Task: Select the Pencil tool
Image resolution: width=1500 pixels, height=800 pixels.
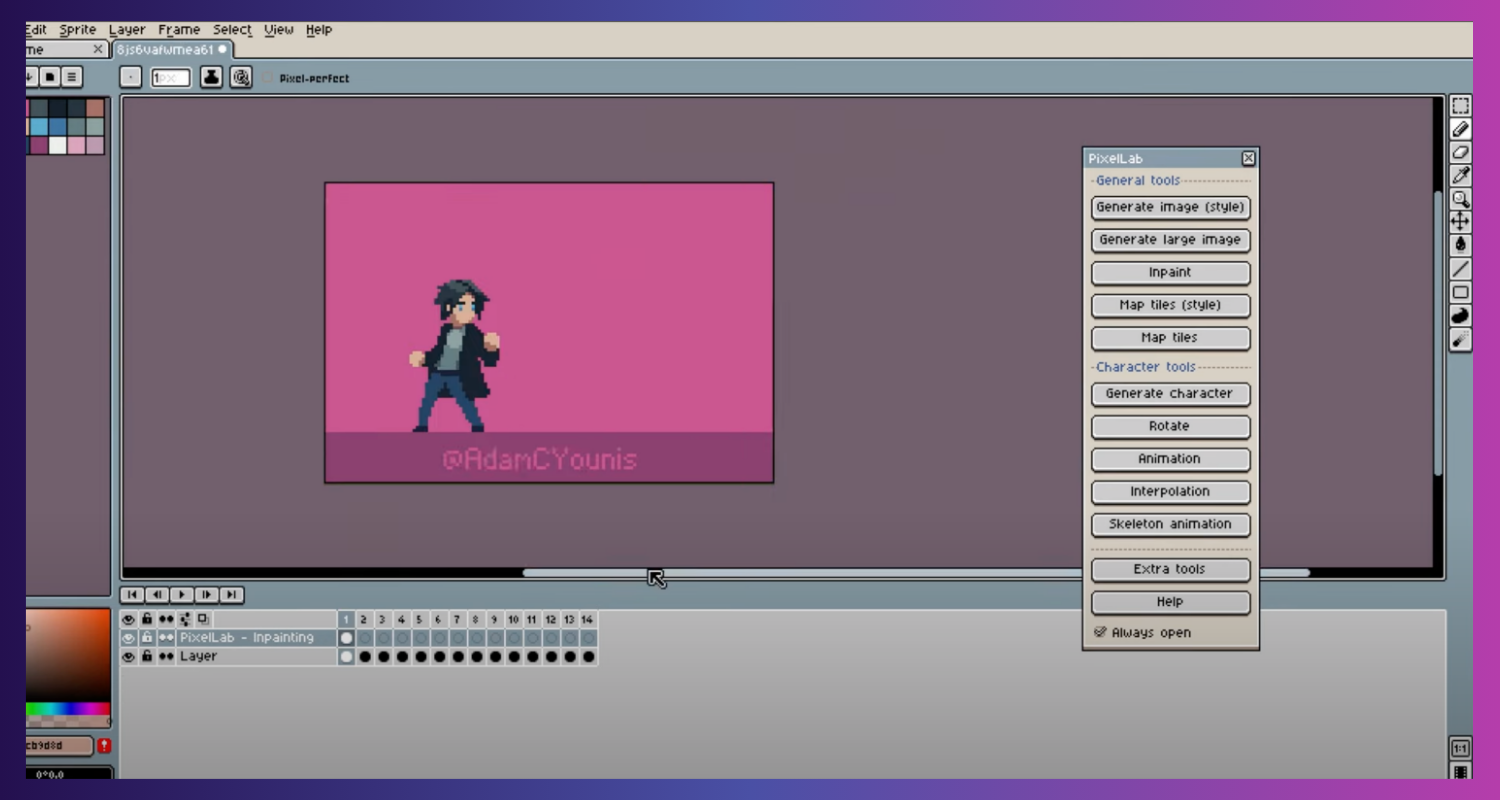Action: [x=1460, y=129]
